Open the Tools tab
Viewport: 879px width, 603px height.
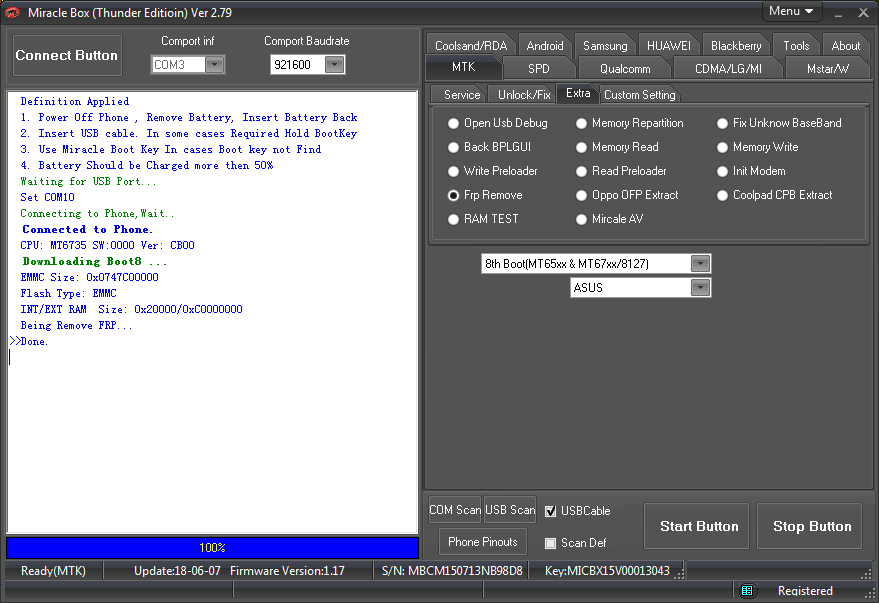(796, 46)
